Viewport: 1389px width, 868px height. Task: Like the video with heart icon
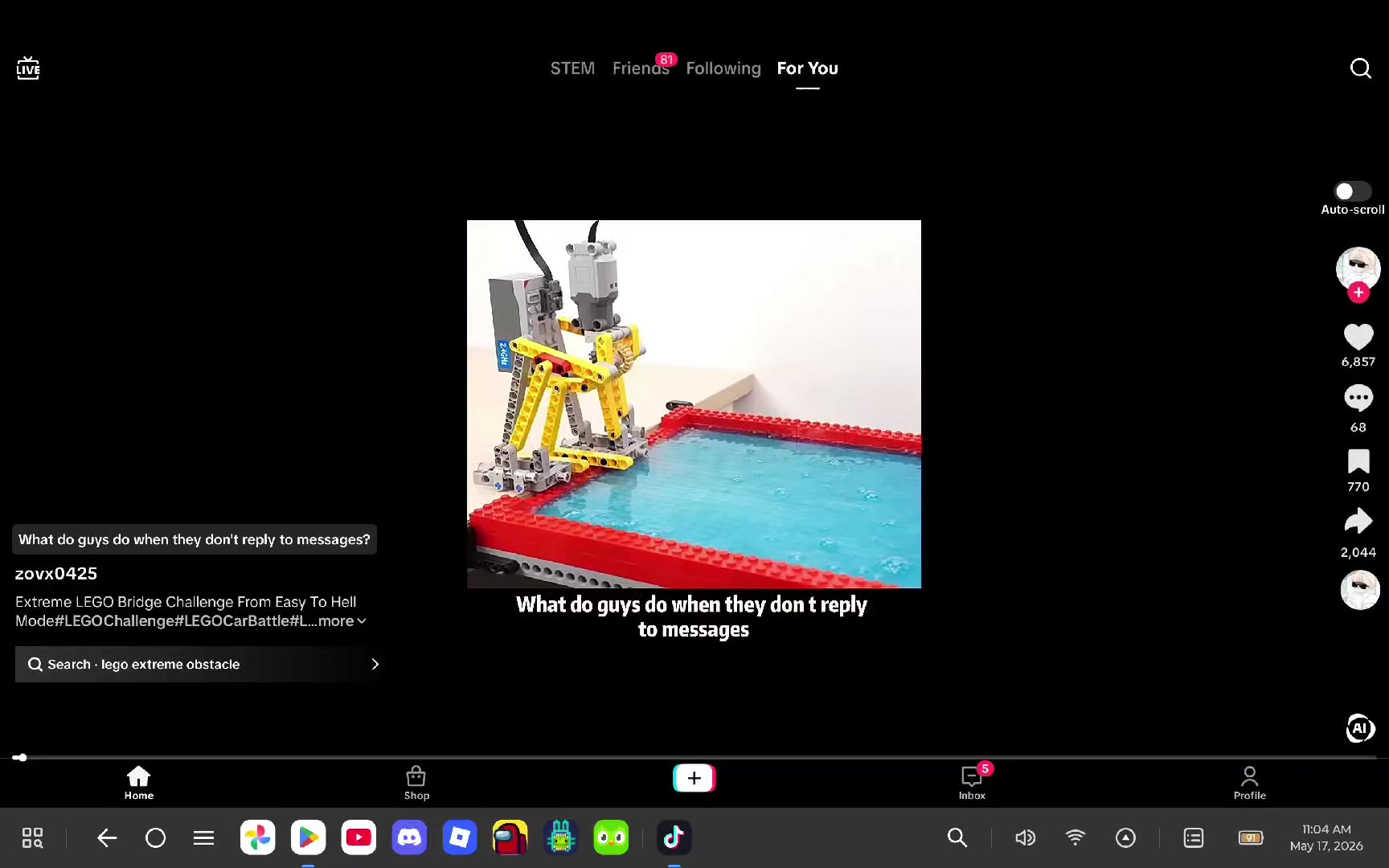coord(1358,337)
